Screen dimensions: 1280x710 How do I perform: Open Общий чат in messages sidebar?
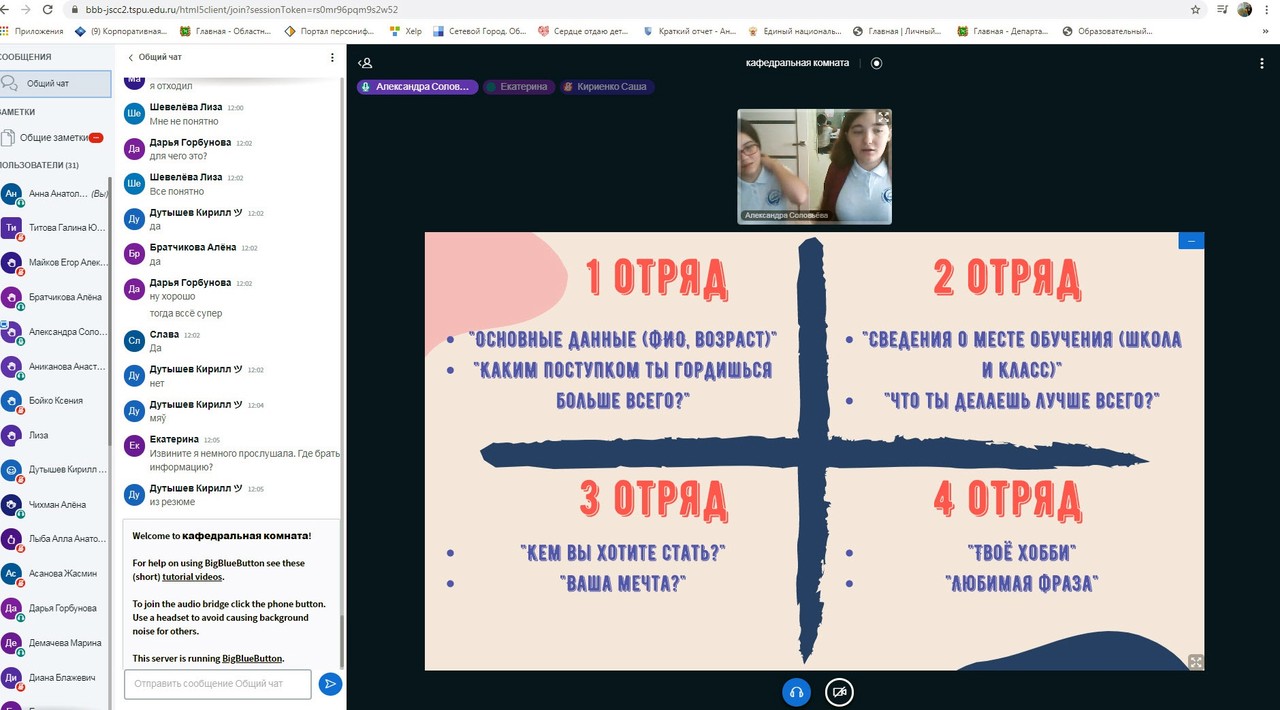[55, 83]
